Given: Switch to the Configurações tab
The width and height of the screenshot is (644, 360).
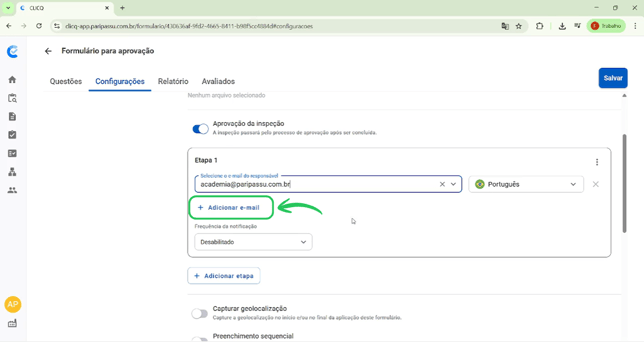Looking at the screenshot, I should point(120,81).
